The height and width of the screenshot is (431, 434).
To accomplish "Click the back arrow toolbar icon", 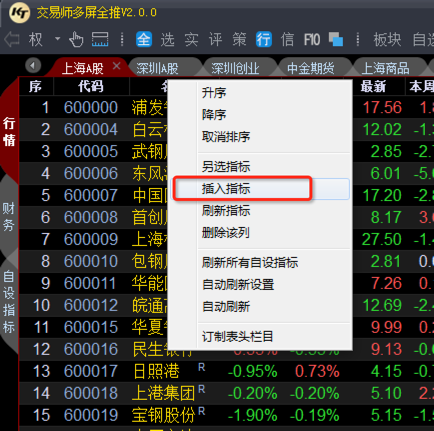I will point(12,40).
